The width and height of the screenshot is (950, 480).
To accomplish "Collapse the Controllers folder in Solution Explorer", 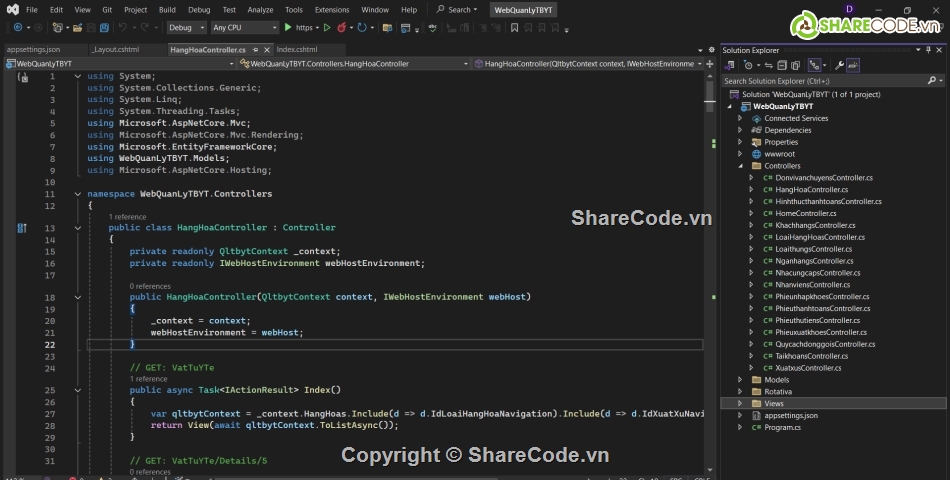I will (x=740, y=165).
